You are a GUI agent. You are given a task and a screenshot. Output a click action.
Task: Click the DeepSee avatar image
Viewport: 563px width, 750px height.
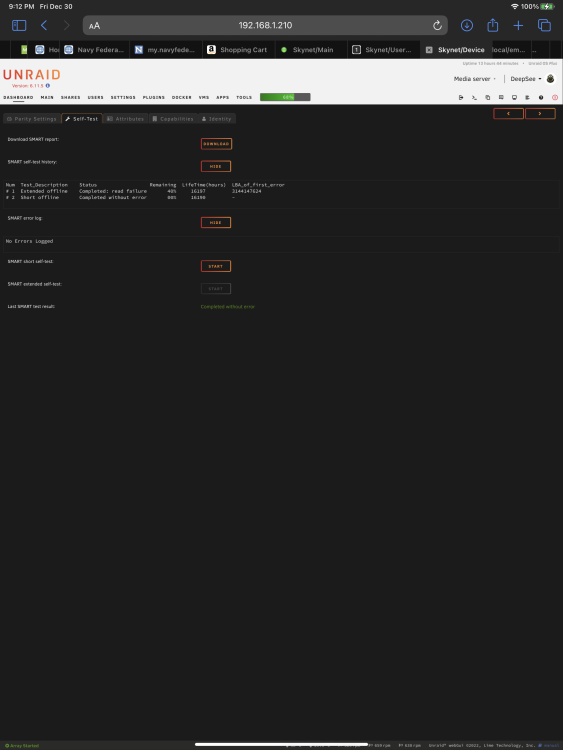(551, 79)
